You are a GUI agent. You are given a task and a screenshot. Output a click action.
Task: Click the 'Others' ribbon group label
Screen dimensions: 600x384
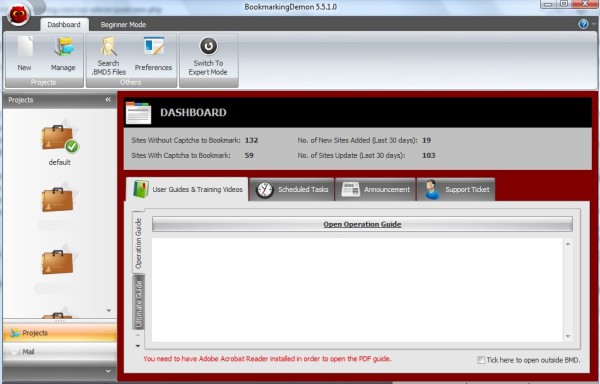click(x=130, y=82)
